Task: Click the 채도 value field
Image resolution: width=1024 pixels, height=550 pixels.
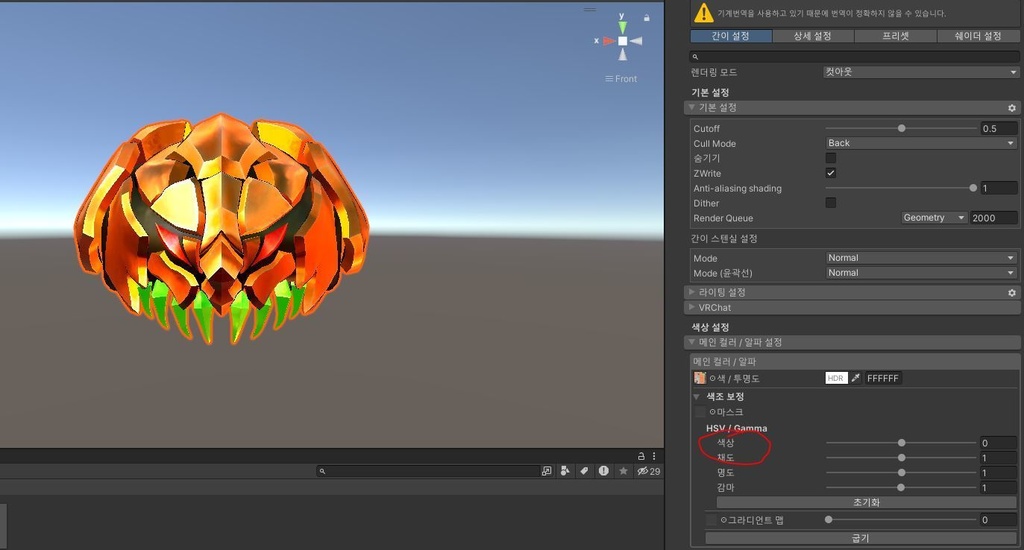Action: (999, 458)
